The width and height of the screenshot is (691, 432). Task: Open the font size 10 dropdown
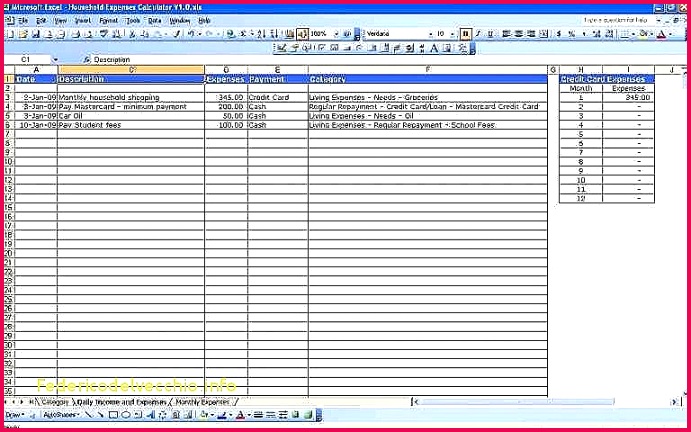tap(453, 34)
